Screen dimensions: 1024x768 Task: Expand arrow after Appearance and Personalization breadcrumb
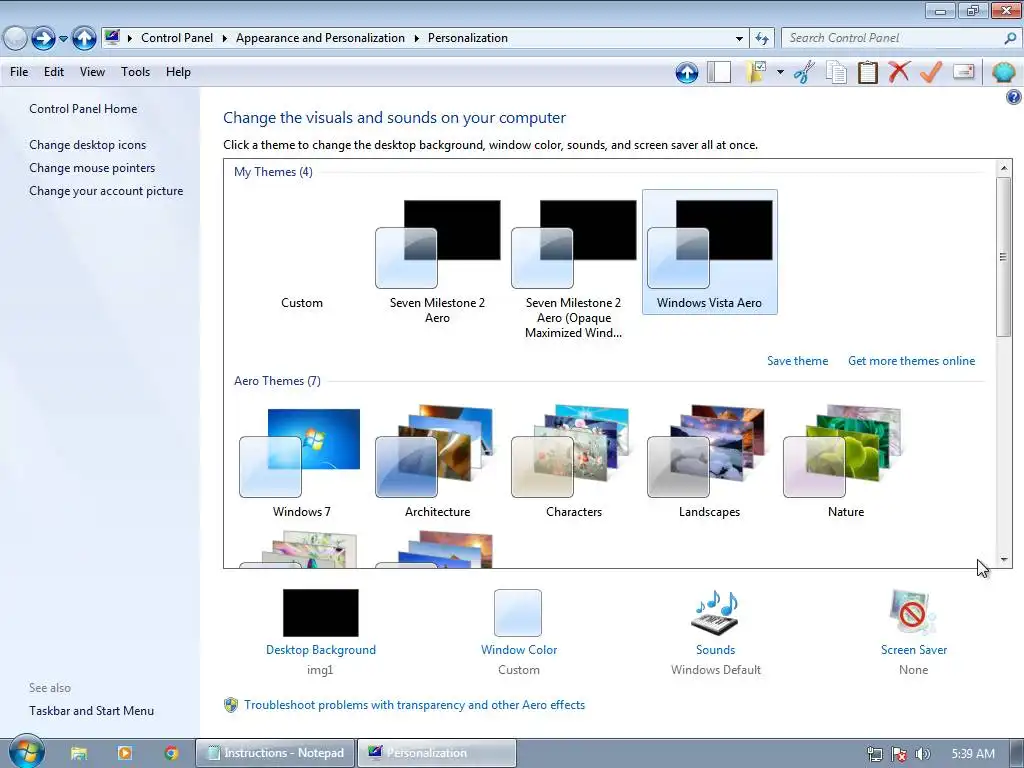pyautogui.click(x=416, y=38)
